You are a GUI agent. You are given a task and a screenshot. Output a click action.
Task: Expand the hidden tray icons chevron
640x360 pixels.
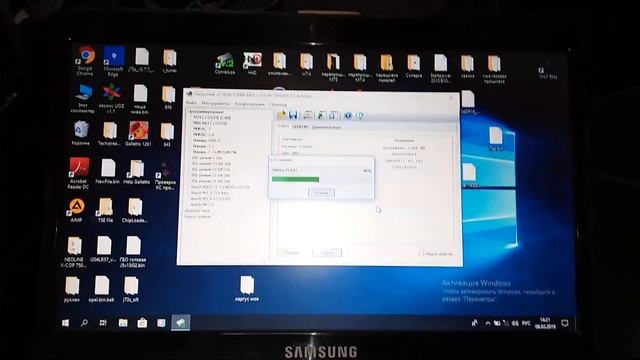pos(488,323)
